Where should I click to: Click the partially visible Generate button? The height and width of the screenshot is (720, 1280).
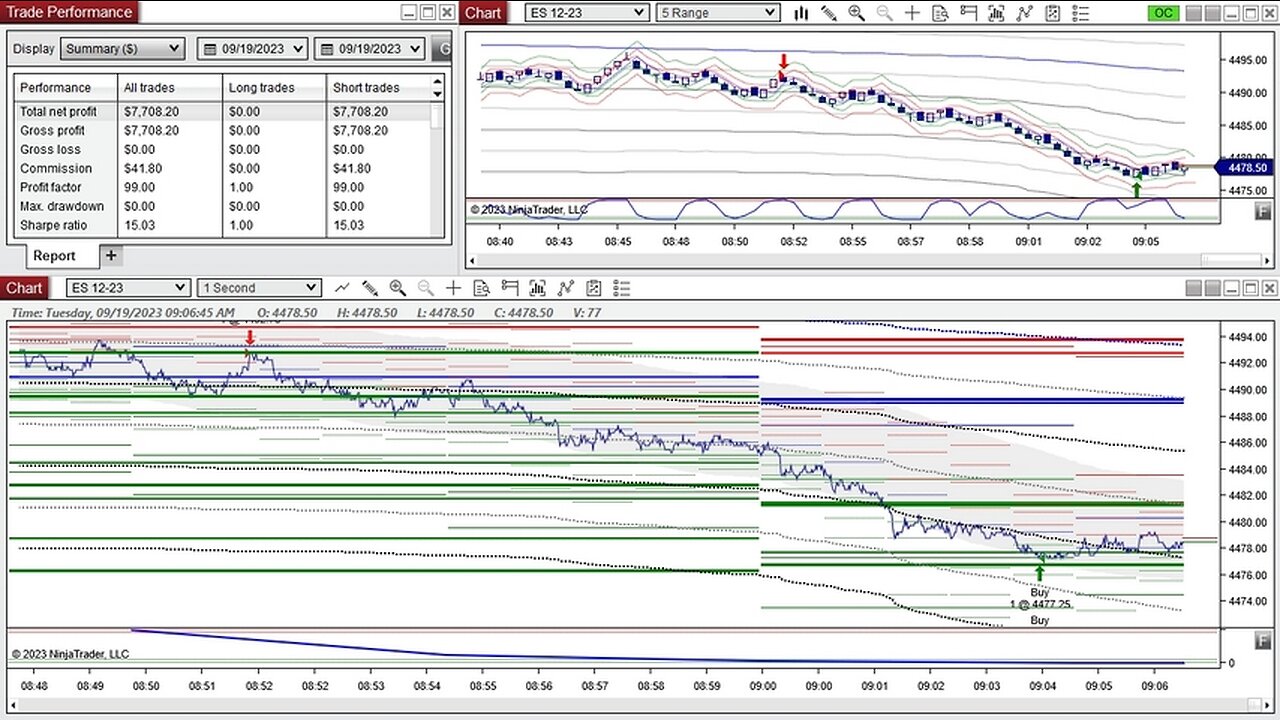pos(441,49)
